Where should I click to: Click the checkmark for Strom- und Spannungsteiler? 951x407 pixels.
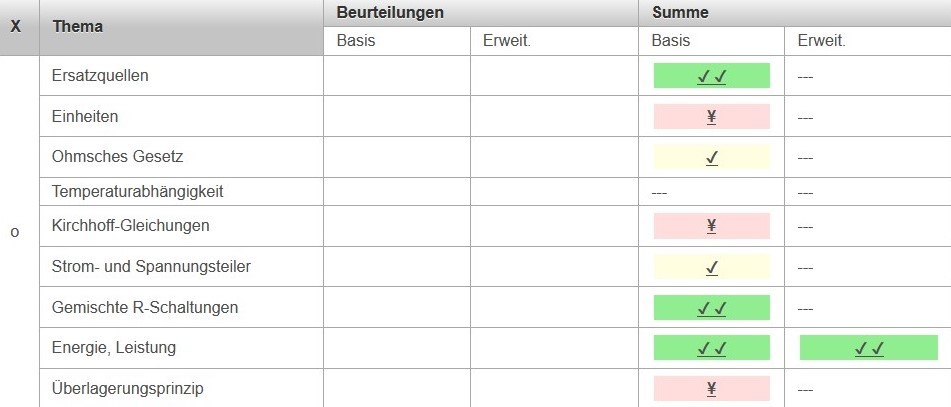pyautogui.click(x=711, y=267)
